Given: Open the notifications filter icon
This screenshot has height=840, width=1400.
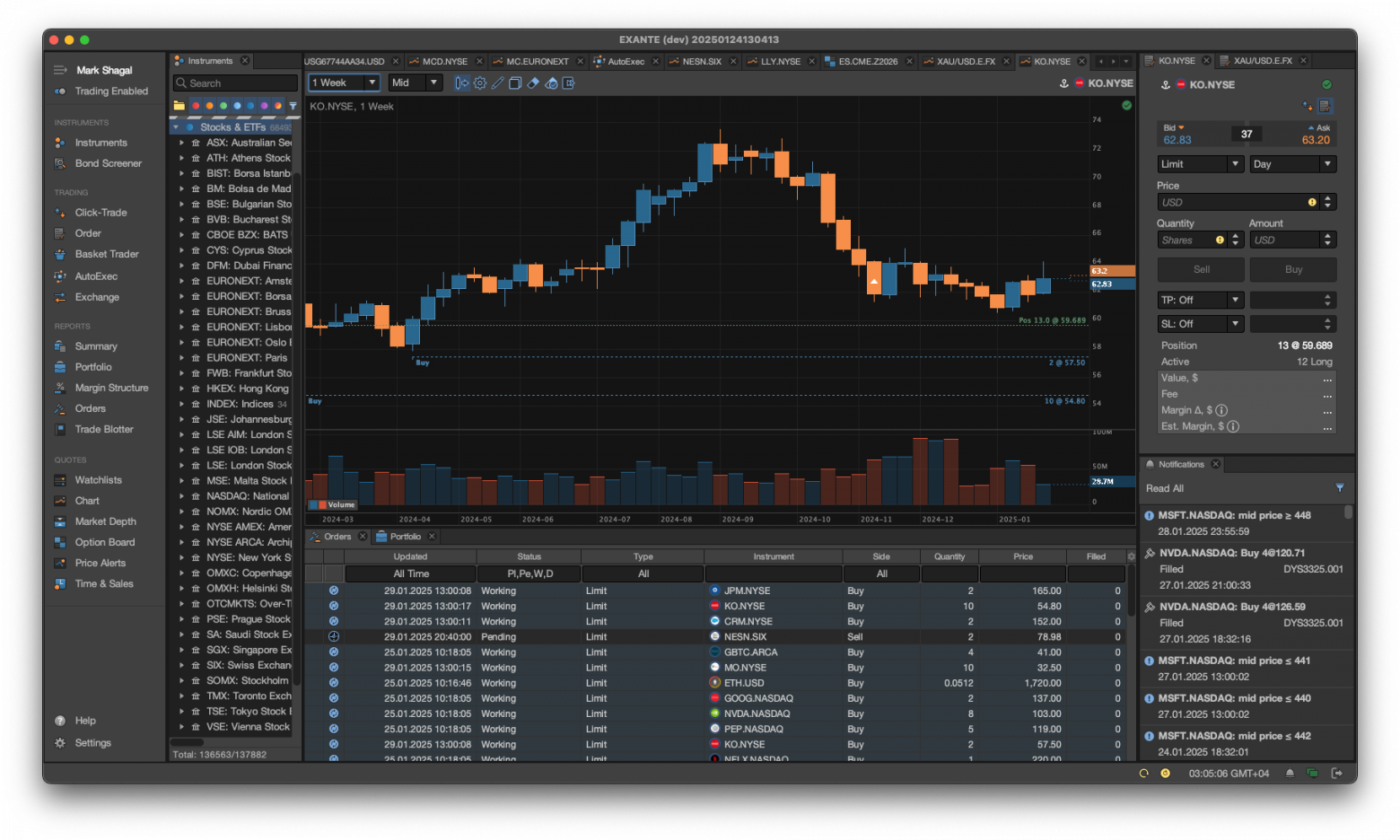Looking at the screenshot, I should (x=1340, y=488).
